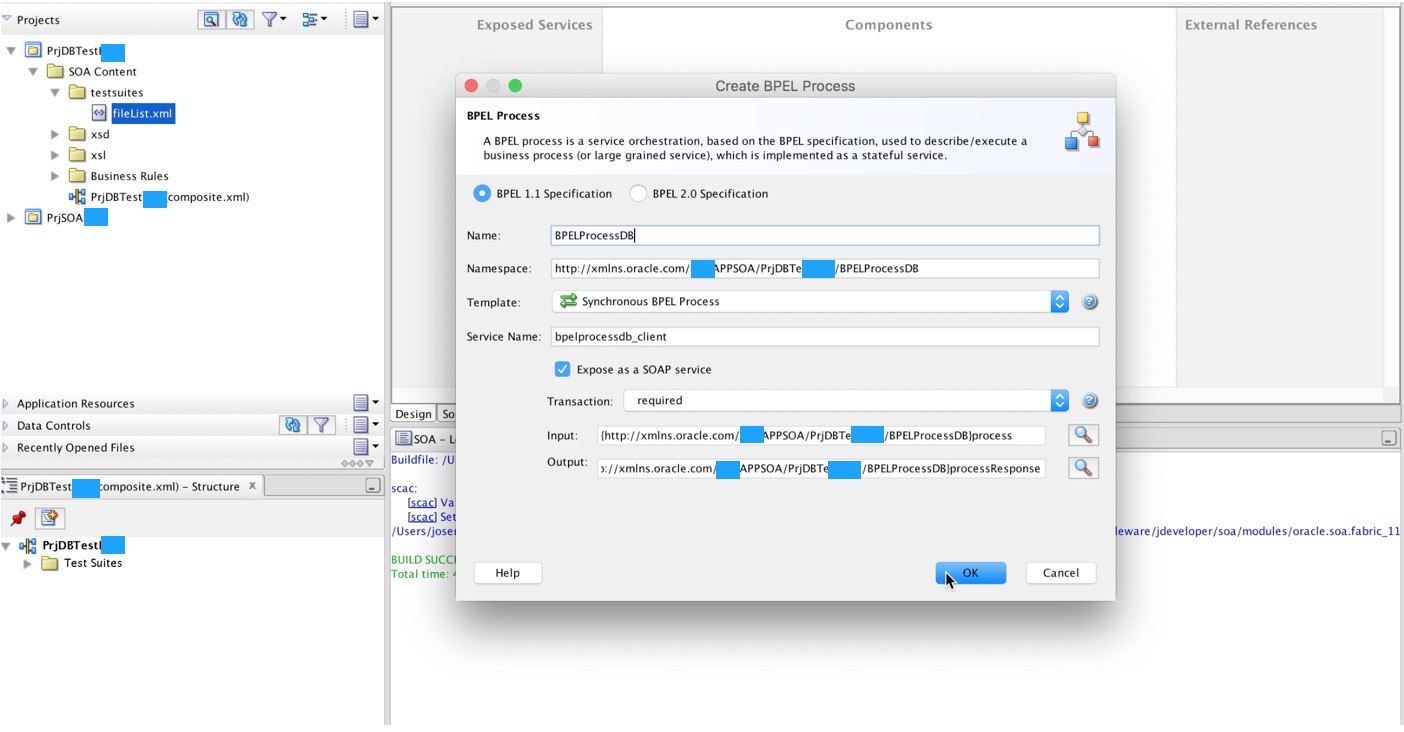1404x732 pixels.
Task: Select the SOA Log tab
Action: 427,439
